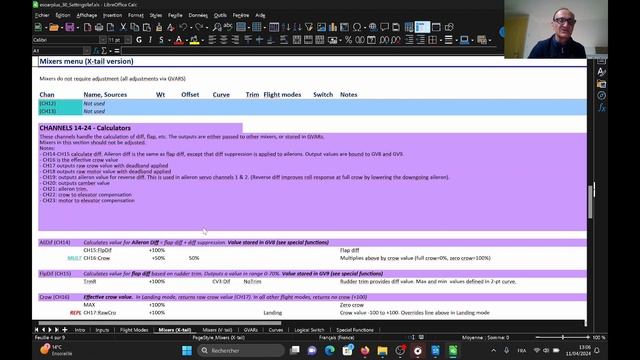Viewport: 640px width, 360px height.
Task: Add a new sheet with the plus button
Action: [64, 330]
